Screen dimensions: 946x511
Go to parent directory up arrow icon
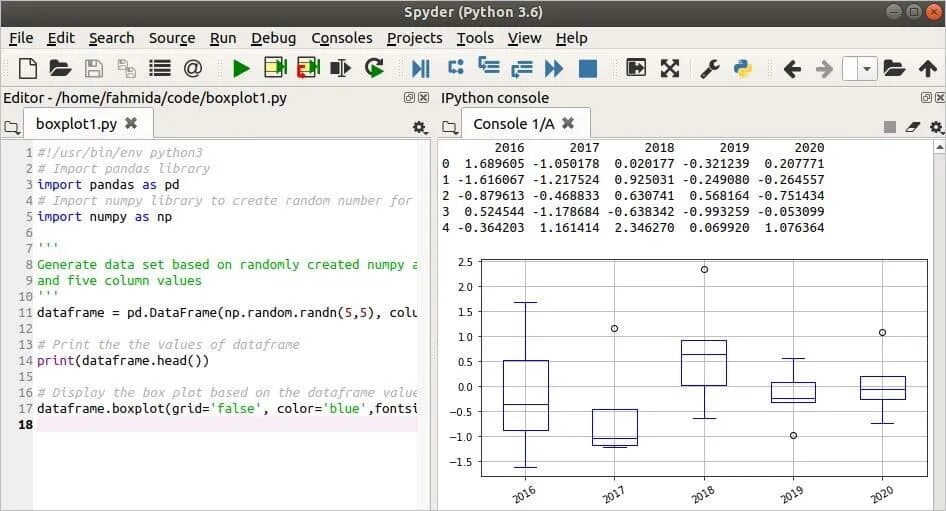click(928, 68)
